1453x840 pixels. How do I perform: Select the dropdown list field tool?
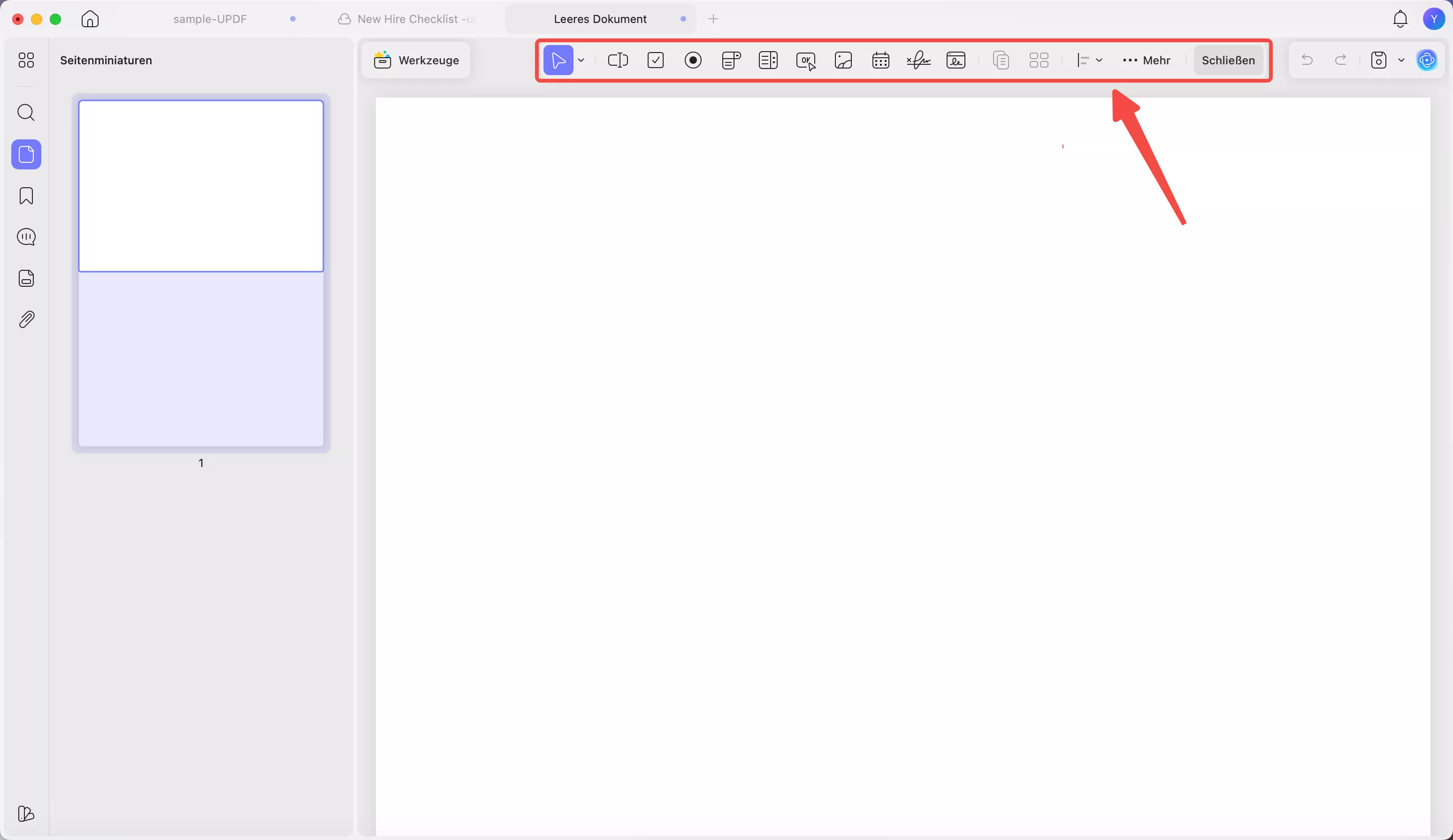(731, 60)
